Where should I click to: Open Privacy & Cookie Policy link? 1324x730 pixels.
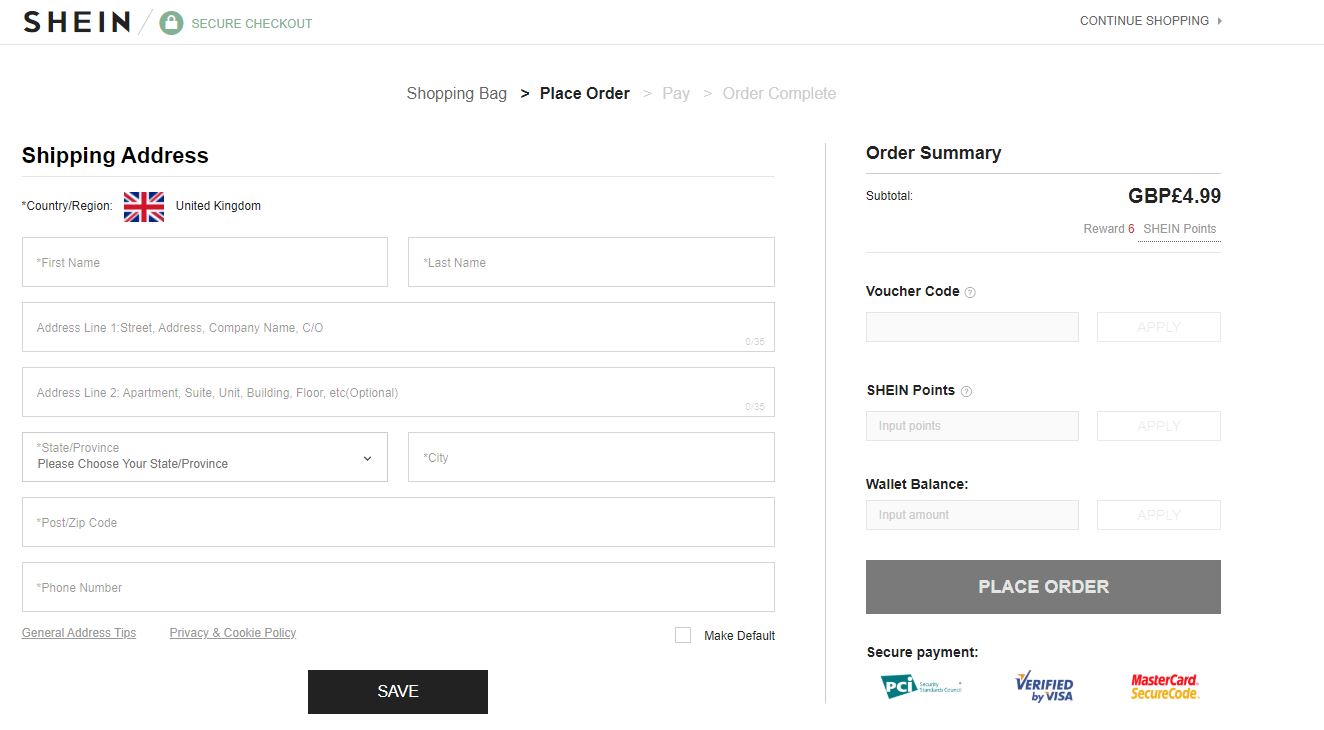pyautogui.click(x=233, y=633)
